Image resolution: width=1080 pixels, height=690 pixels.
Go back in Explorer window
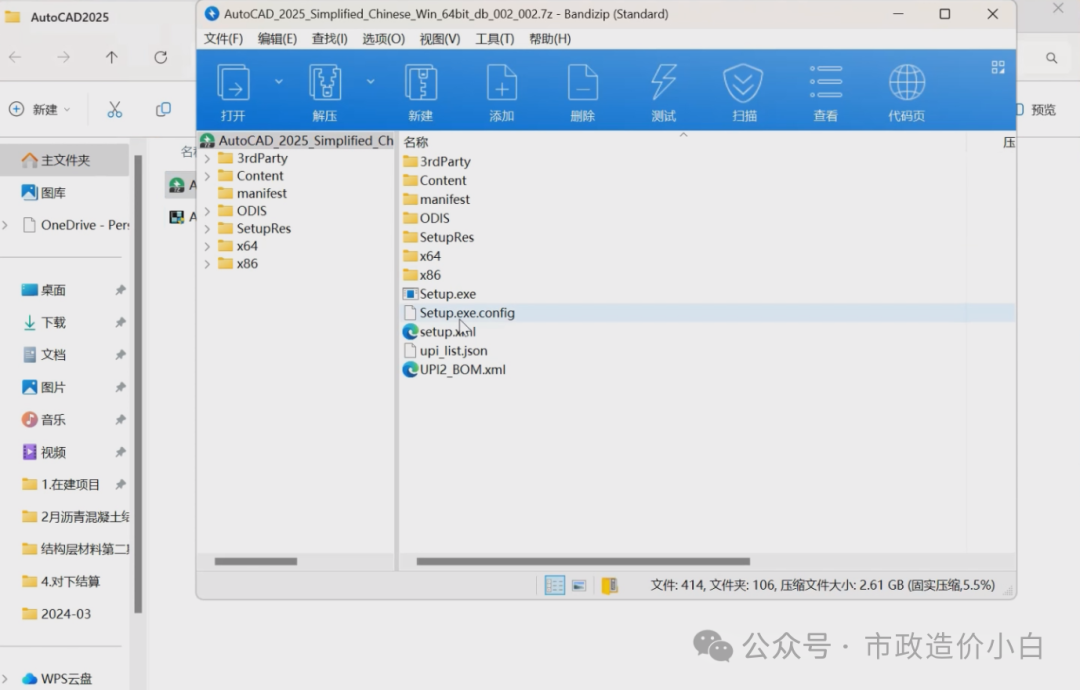click(15, 57)
